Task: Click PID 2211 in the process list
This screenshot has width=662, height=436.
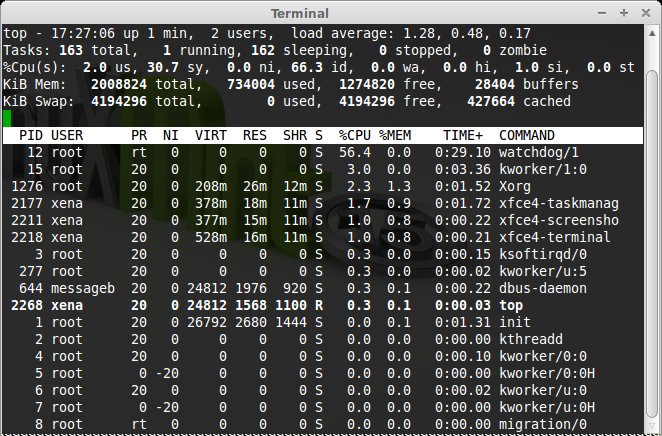Action: pos(27,220)
